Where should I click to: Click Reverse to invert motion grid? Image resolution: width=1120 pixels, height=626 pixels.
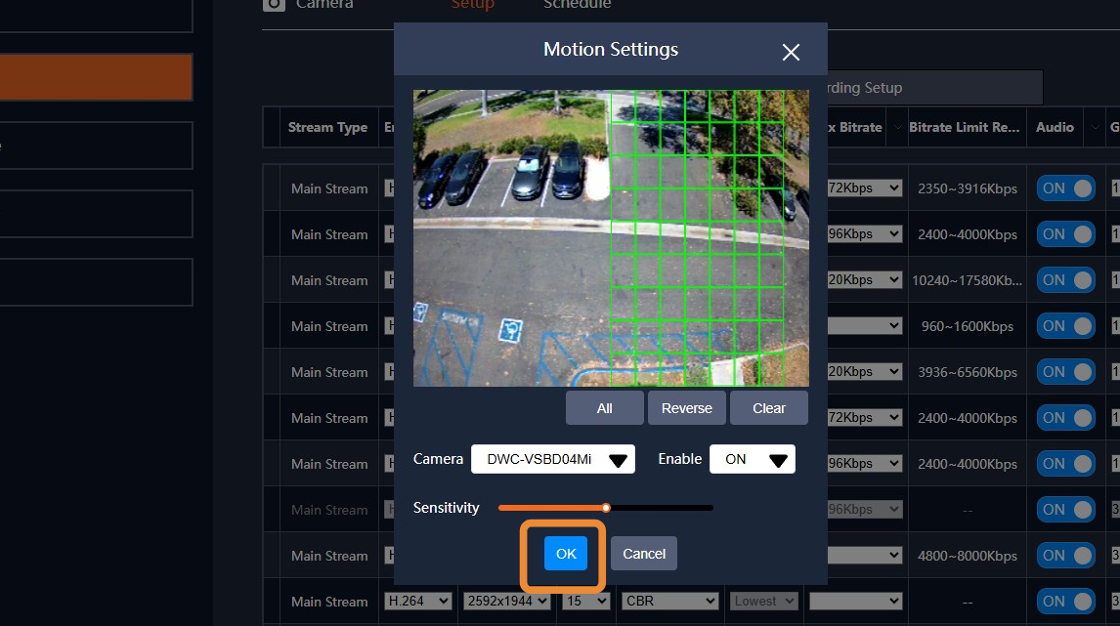[686, 408]
